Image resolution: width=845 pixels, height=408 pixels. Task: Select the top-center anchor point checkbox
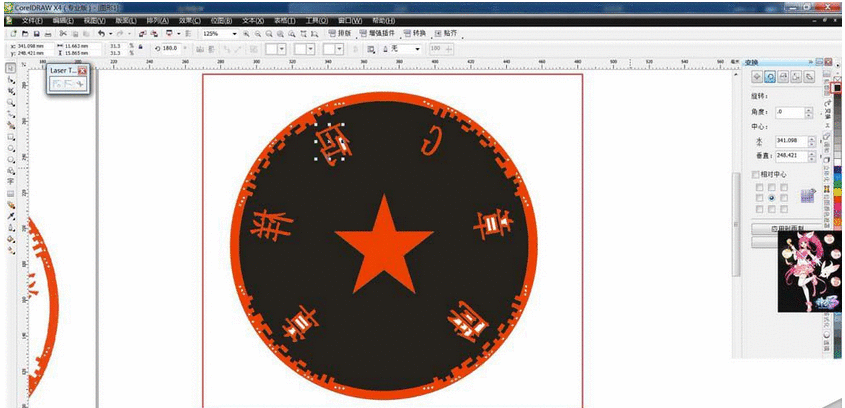(772, 188)
